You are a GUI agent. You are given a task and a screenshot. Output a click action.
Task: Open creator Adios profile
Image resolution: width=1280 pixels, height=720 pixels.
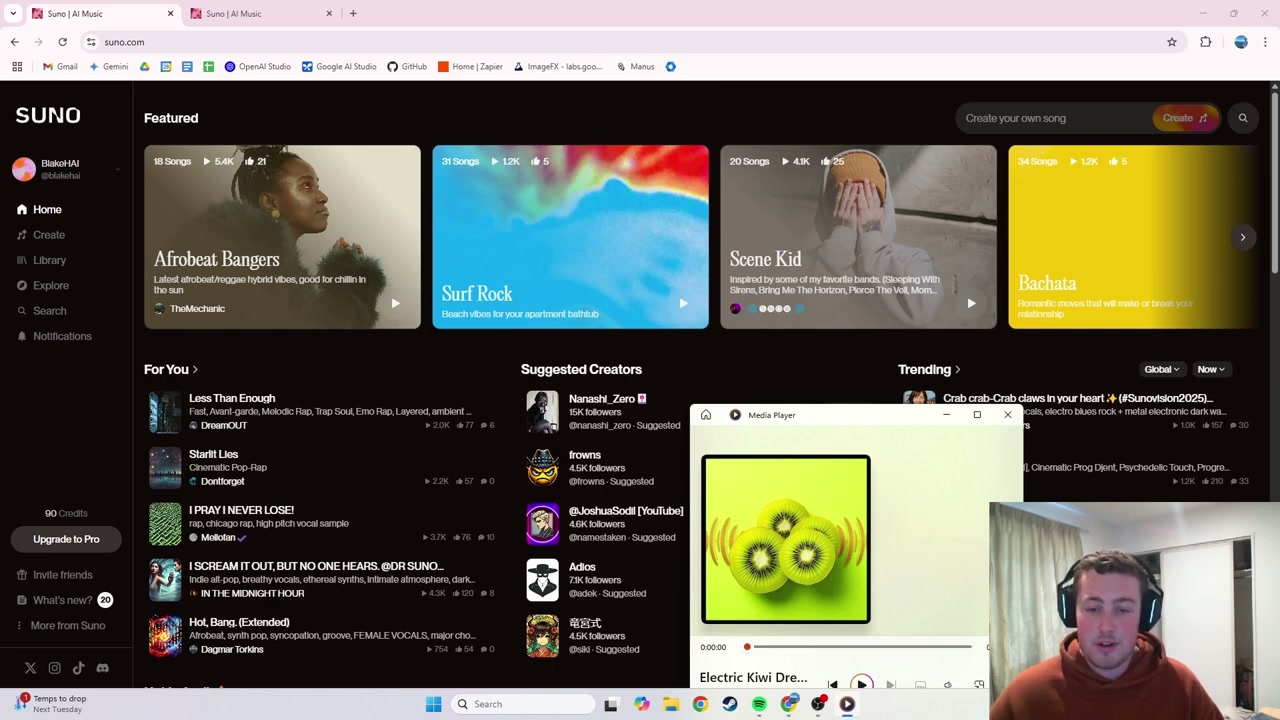582,567
